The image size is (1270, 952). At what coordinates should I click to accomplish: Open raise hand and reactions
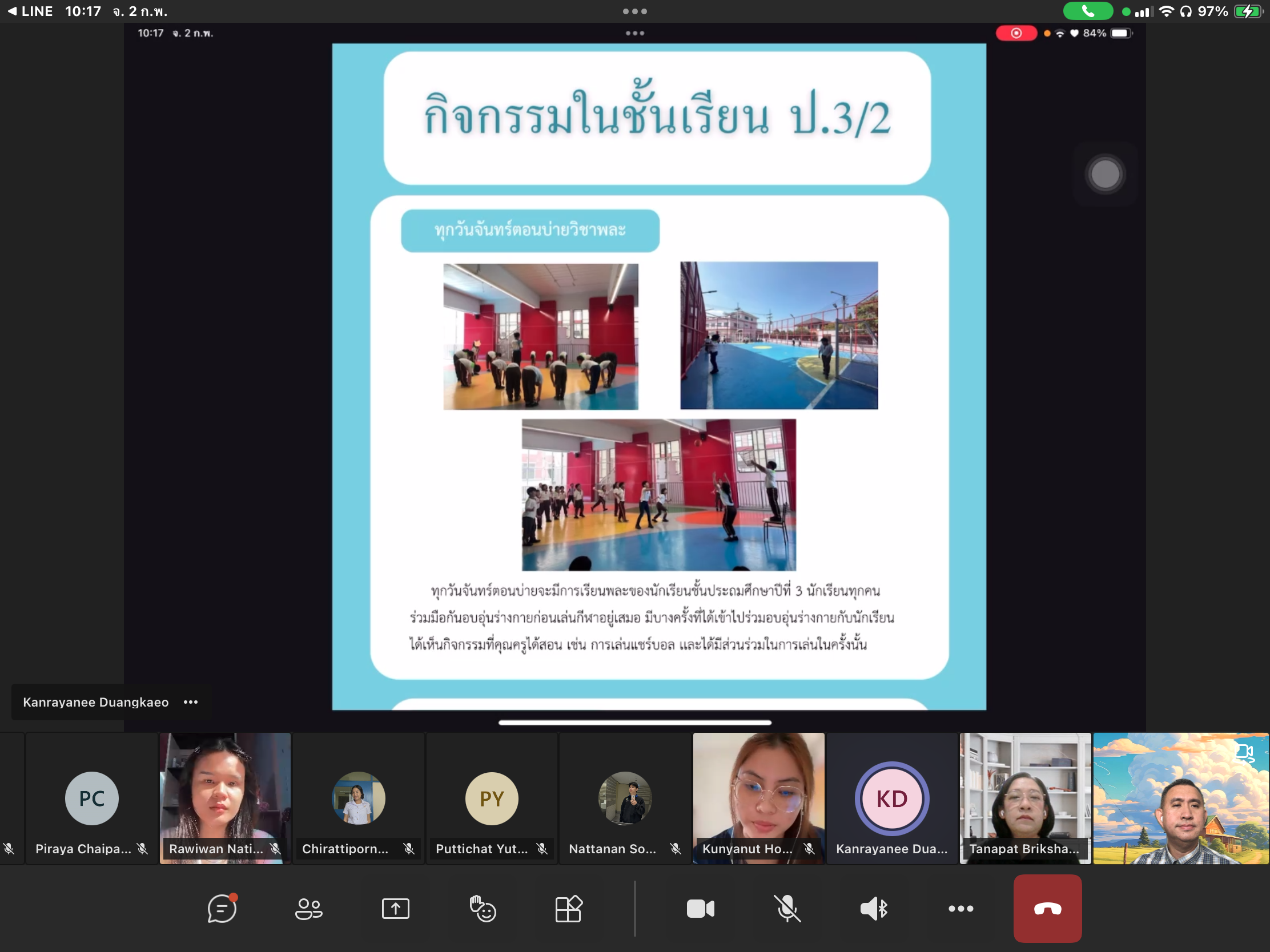[x=483, y=909]
